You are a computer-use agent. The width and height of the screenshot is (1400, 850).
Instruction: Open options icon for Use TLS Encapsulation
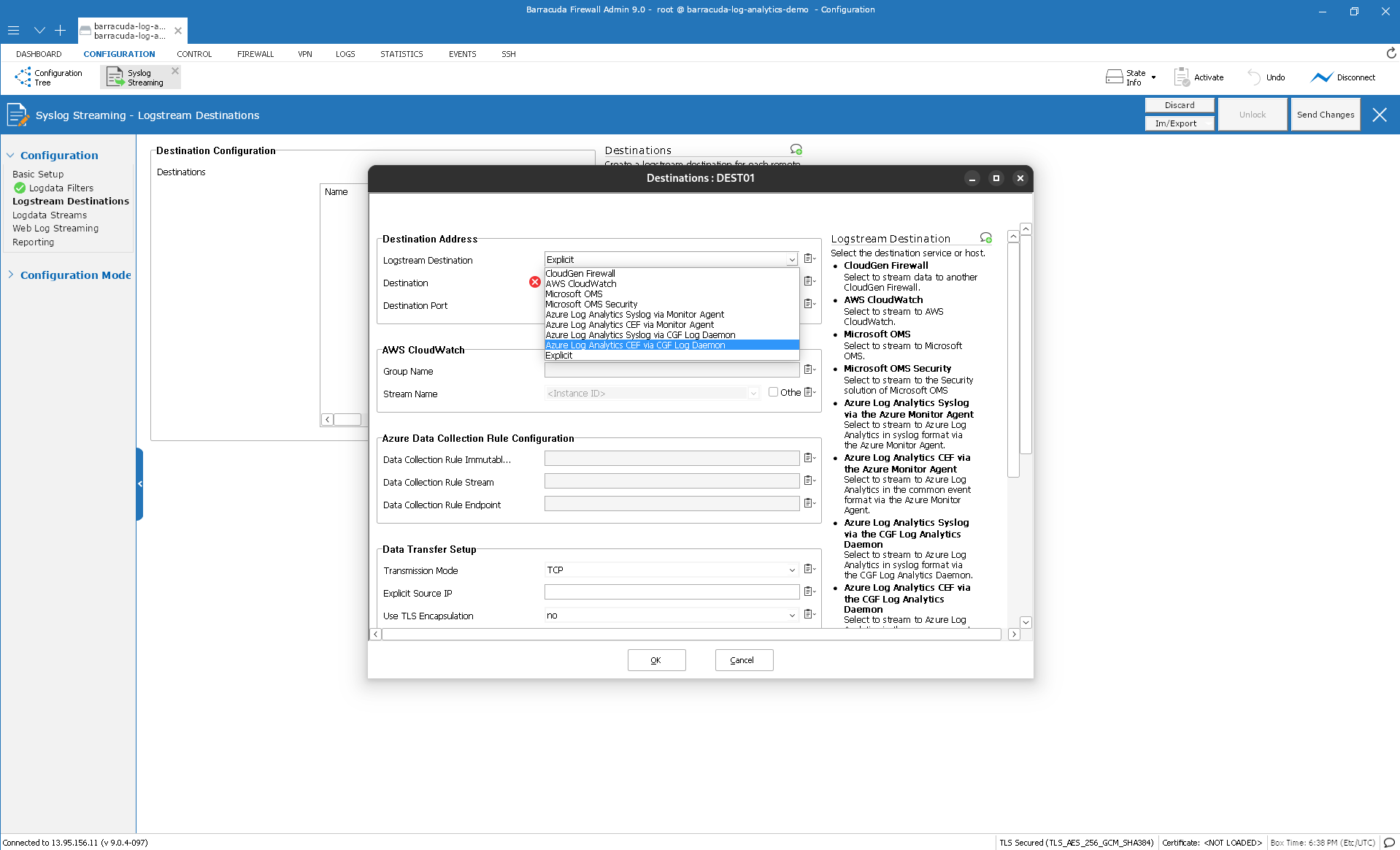click(x=809, y=614)
